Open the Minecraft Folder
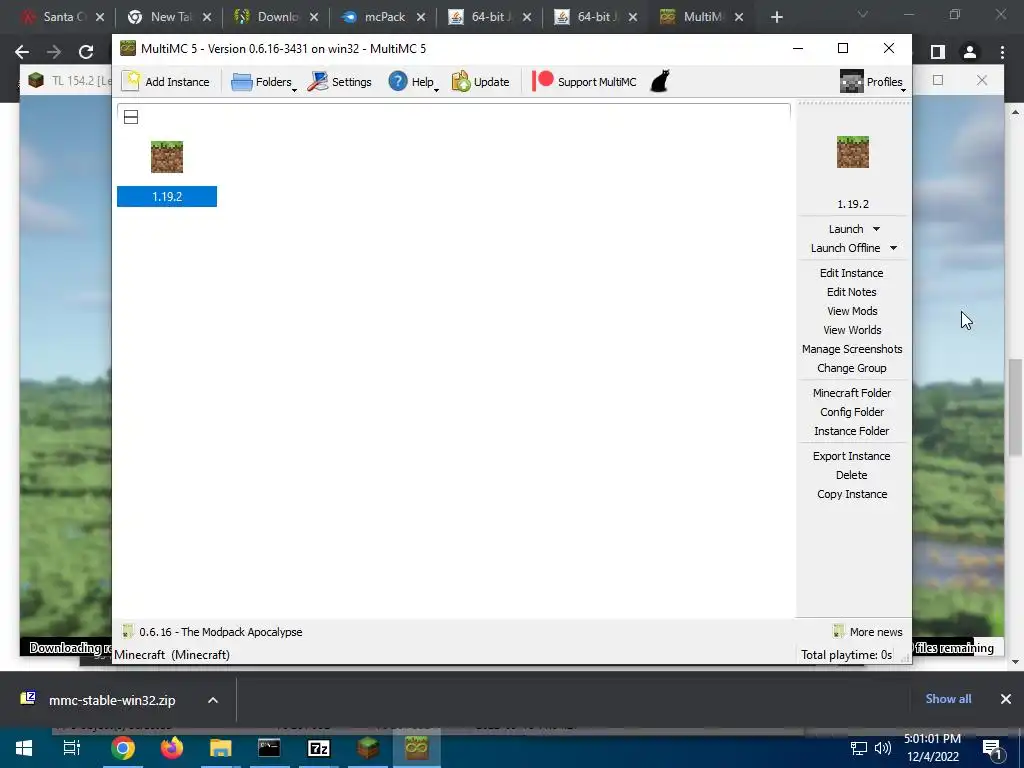The width and height of the screenshot is (1024, 768). (x=852, y=392)
